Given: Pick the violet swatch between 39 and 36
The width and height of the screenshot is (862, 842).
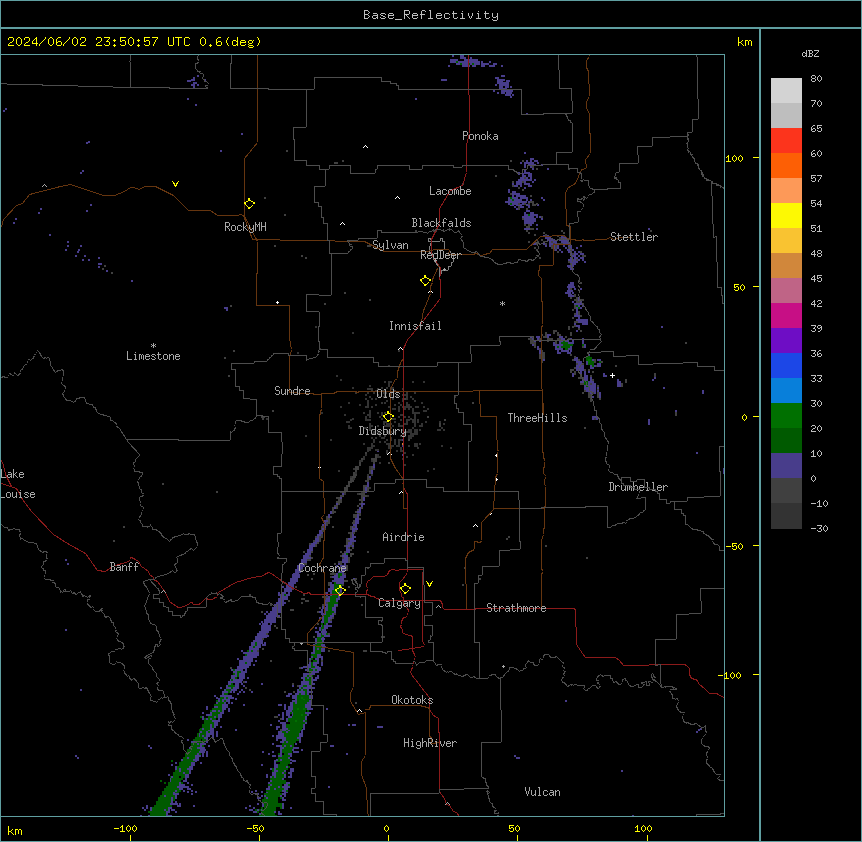Looking at the screenshot, I should click(786, 340).
